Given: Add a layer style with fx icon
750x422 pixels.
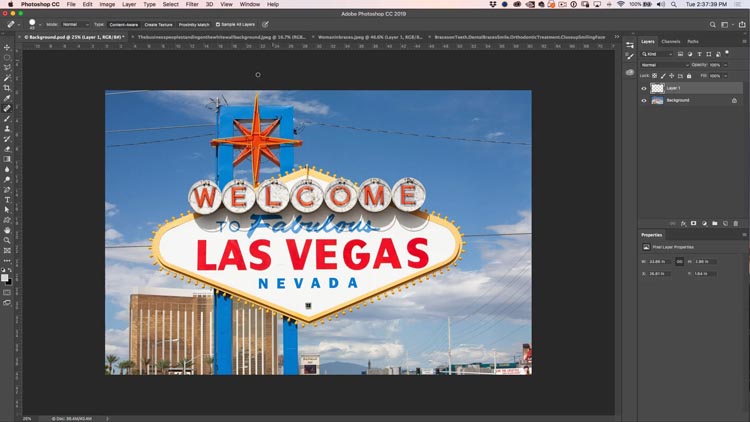Looking at the screenshot, I should [683, 223].
